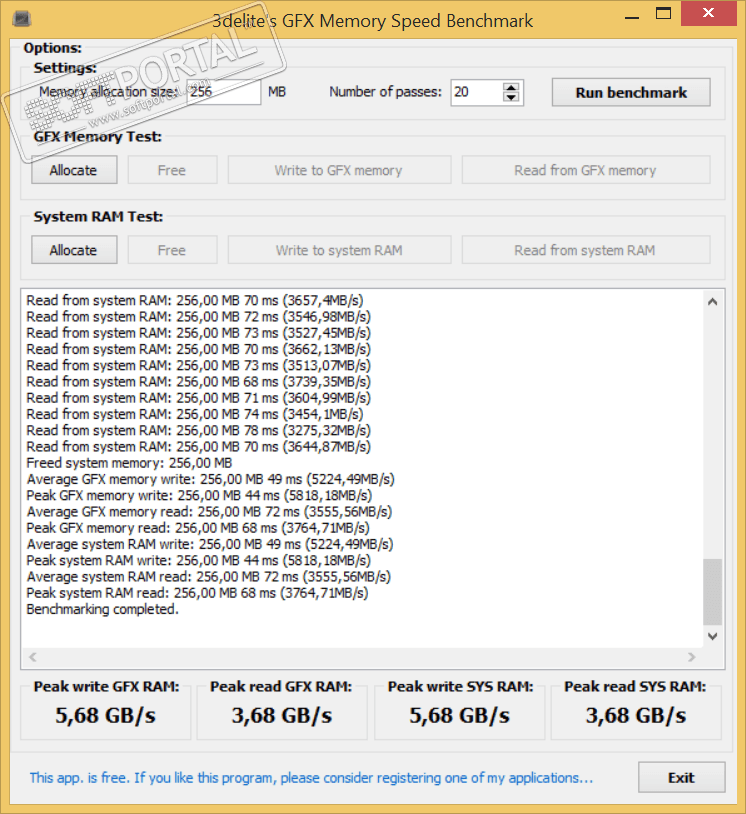This screenshot has width=746, height=814.
Task: Select the 'Peak GFX memory write' log line
Action: (199, 495)
